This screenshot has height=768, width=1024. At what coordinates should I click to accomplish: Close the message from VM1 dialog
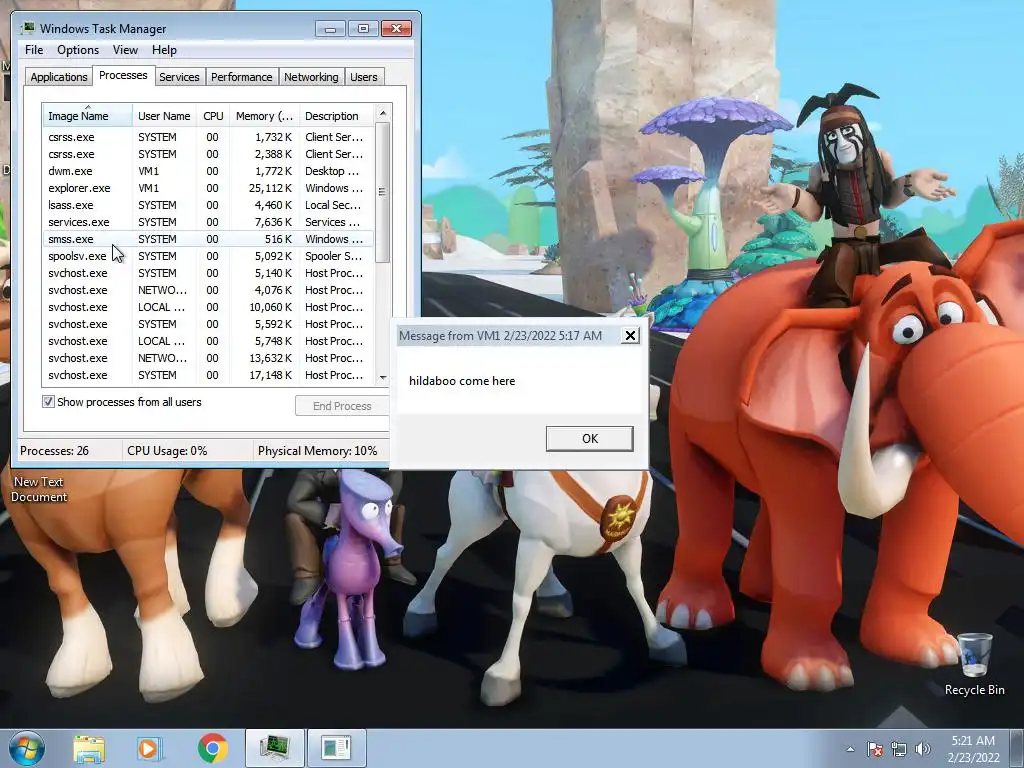click(630, 336)
